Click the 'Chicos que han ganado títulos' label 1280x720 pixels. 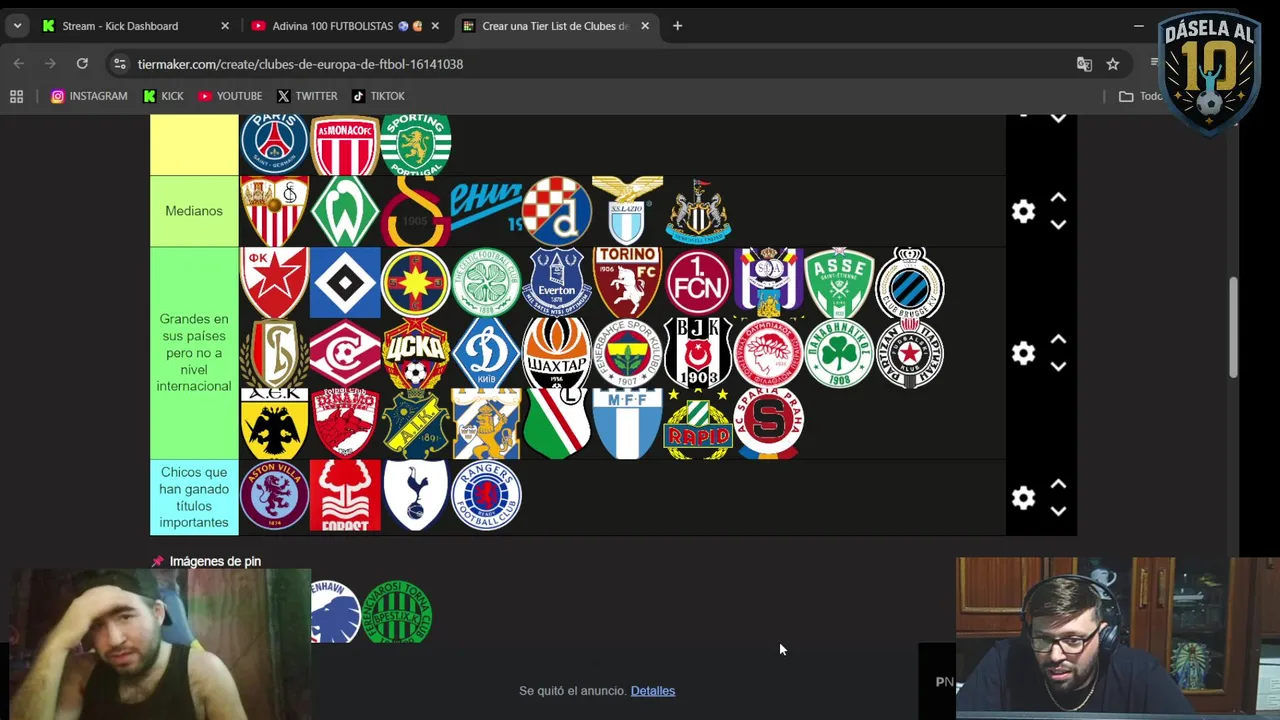(x=194, y=497)
